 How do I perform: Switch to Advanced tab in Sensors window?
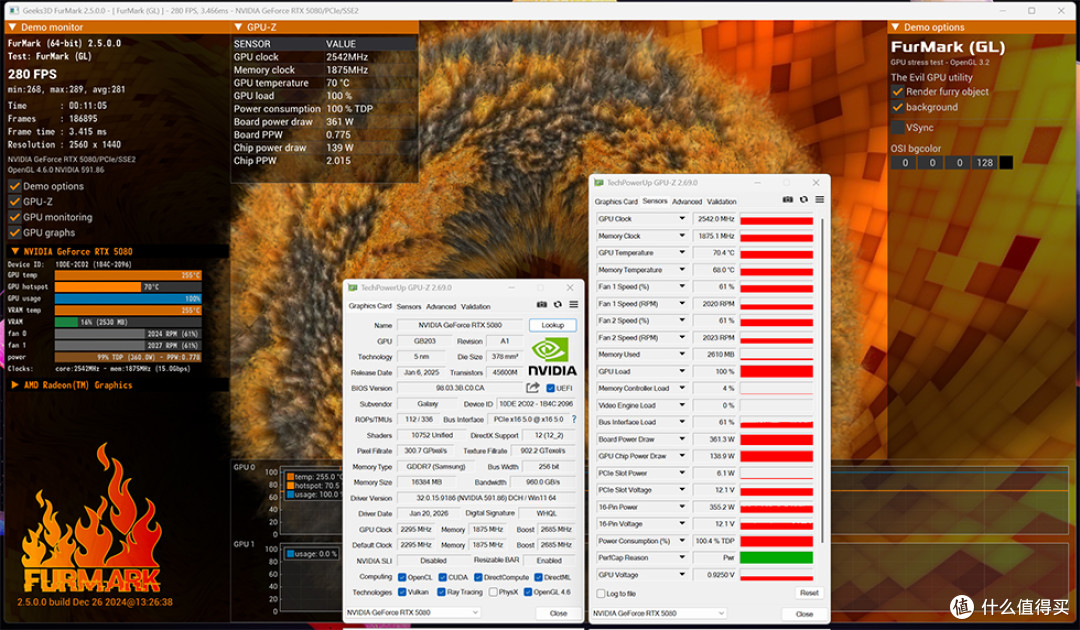point(687,202)
